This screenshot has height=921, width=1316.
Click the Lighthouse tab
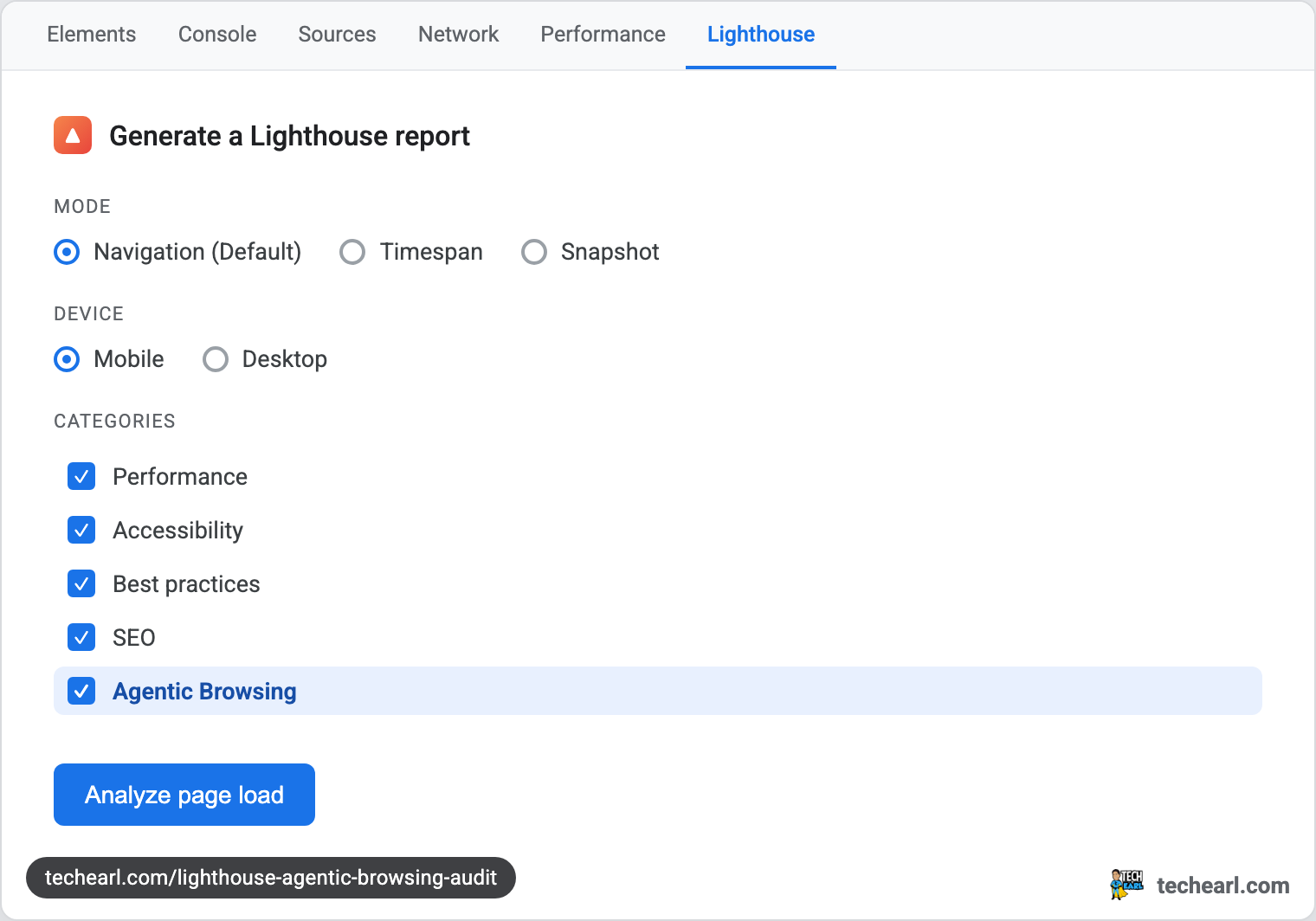761,34
